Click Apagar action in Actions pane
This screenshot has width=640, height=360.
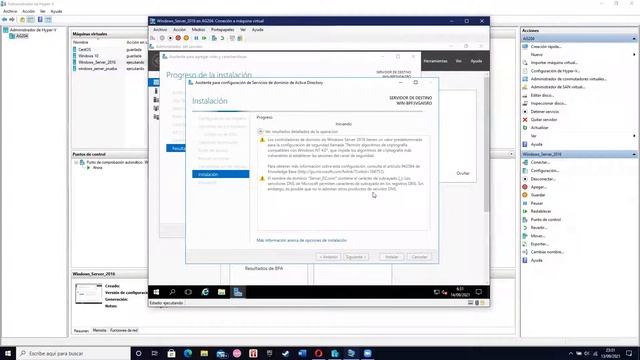(538, 187)
